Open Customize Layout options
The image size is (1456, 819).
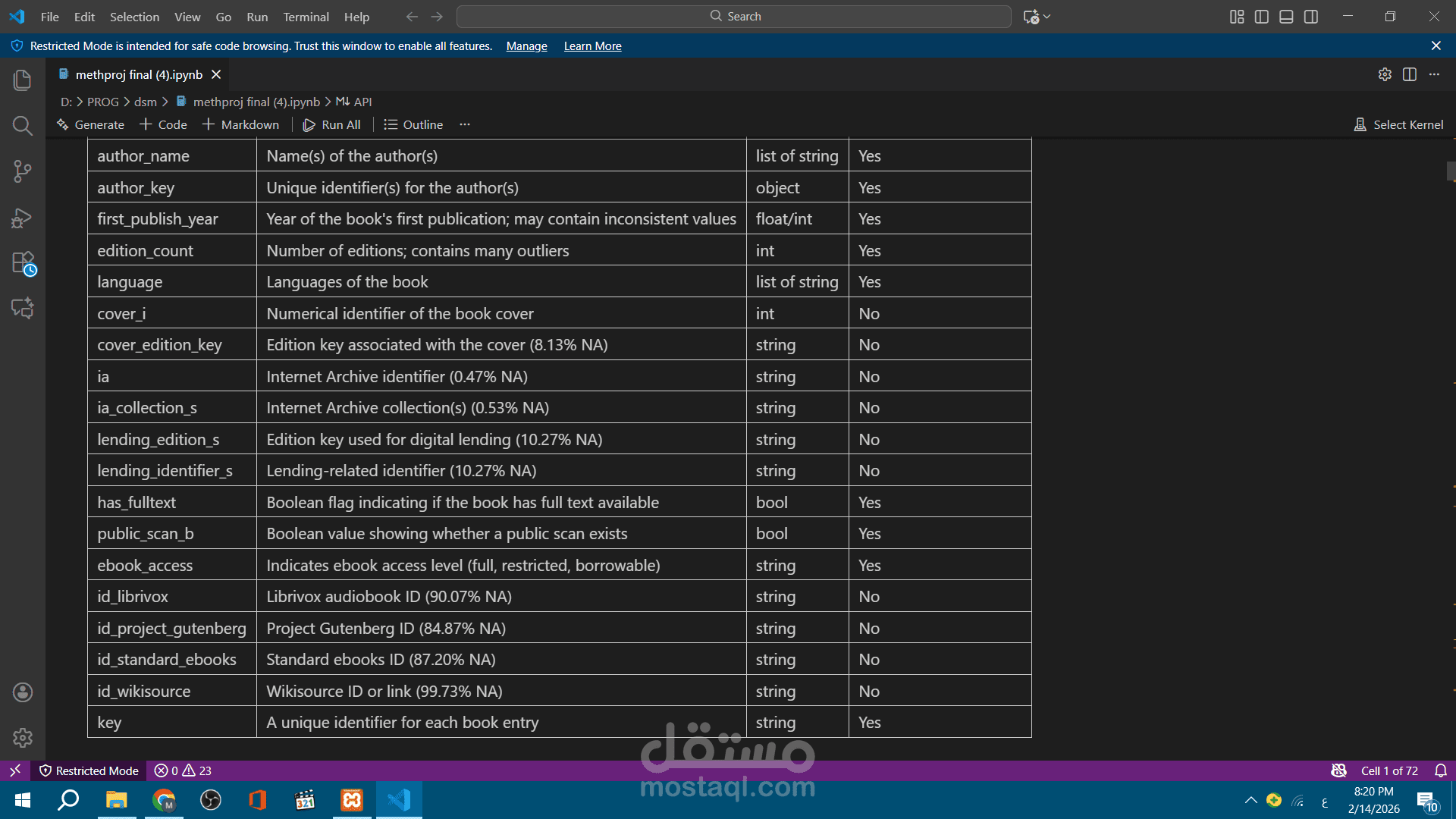click(x=1237, y=17)
